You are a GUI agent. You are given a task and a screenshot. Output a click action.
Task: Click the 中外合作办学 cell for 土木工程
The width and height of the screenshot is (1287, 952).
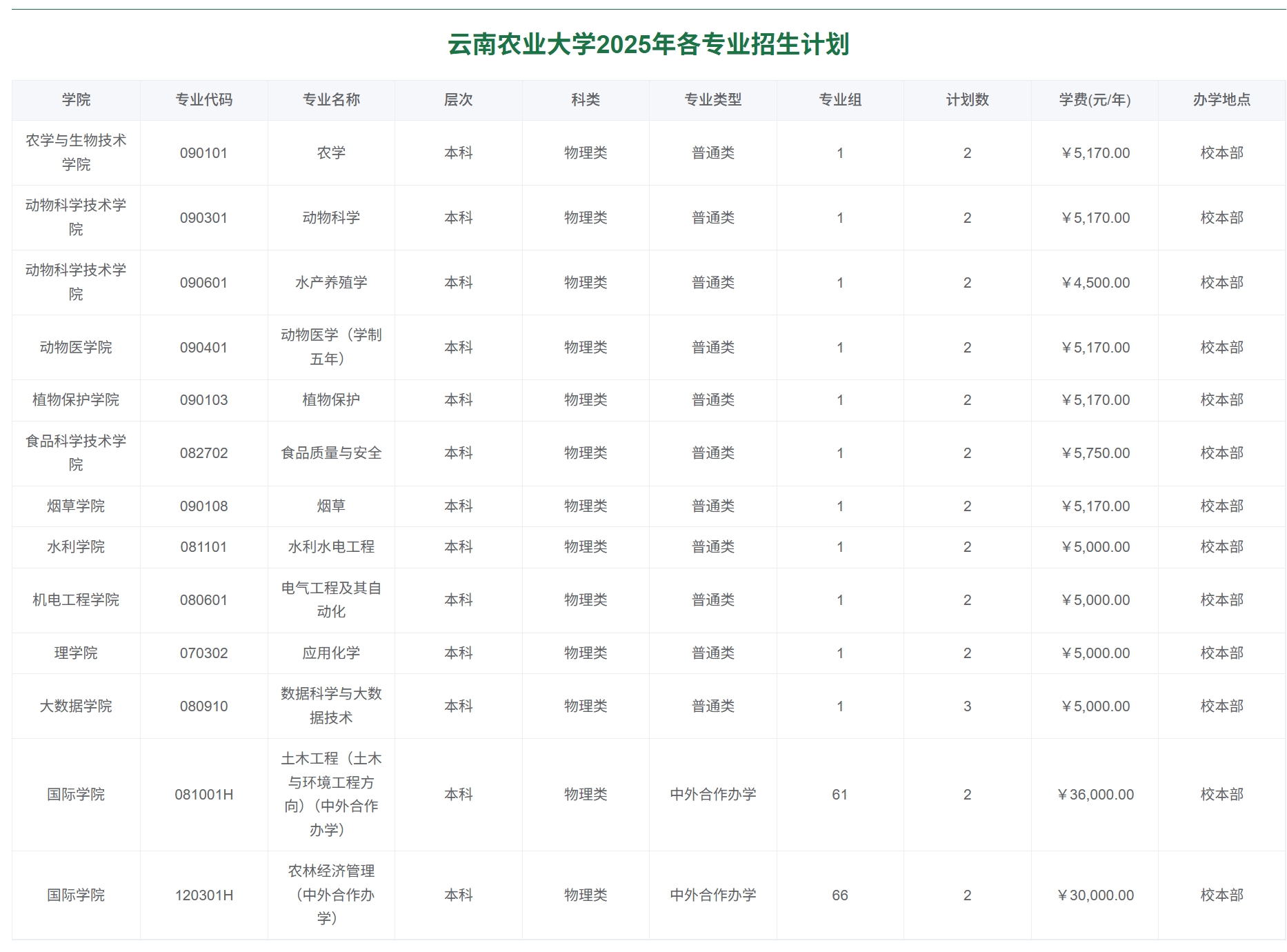(712, 794)
